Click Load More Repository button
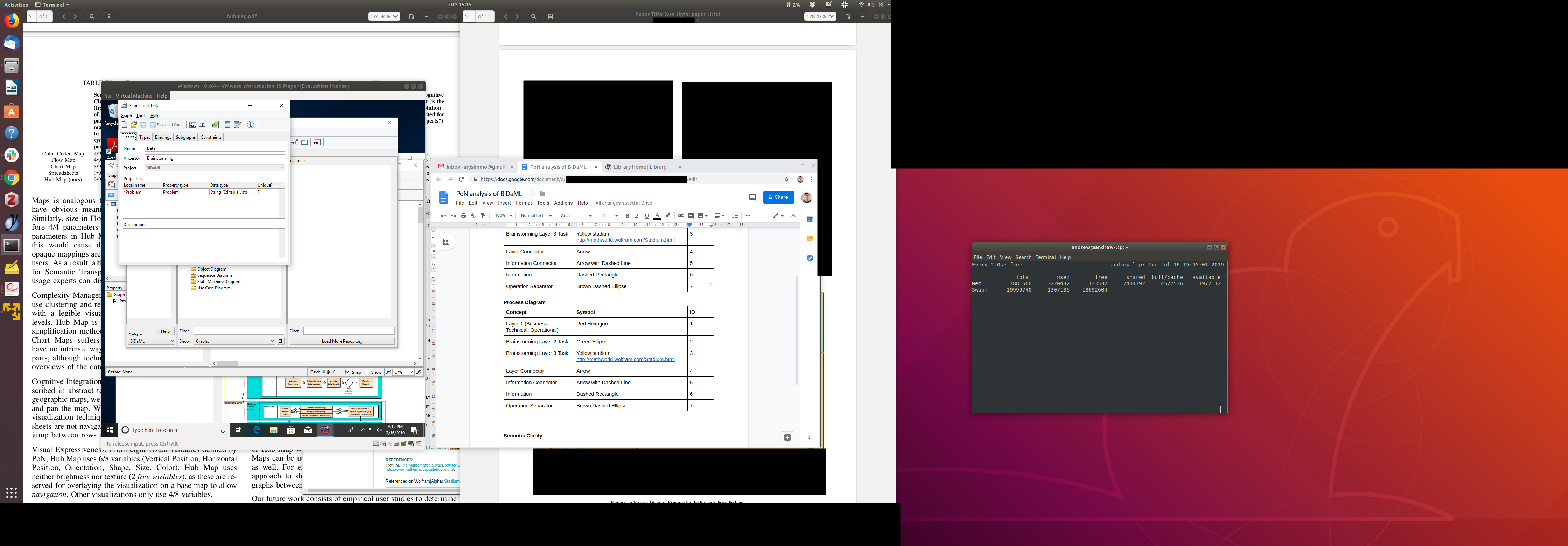 (x=342, y=341)
